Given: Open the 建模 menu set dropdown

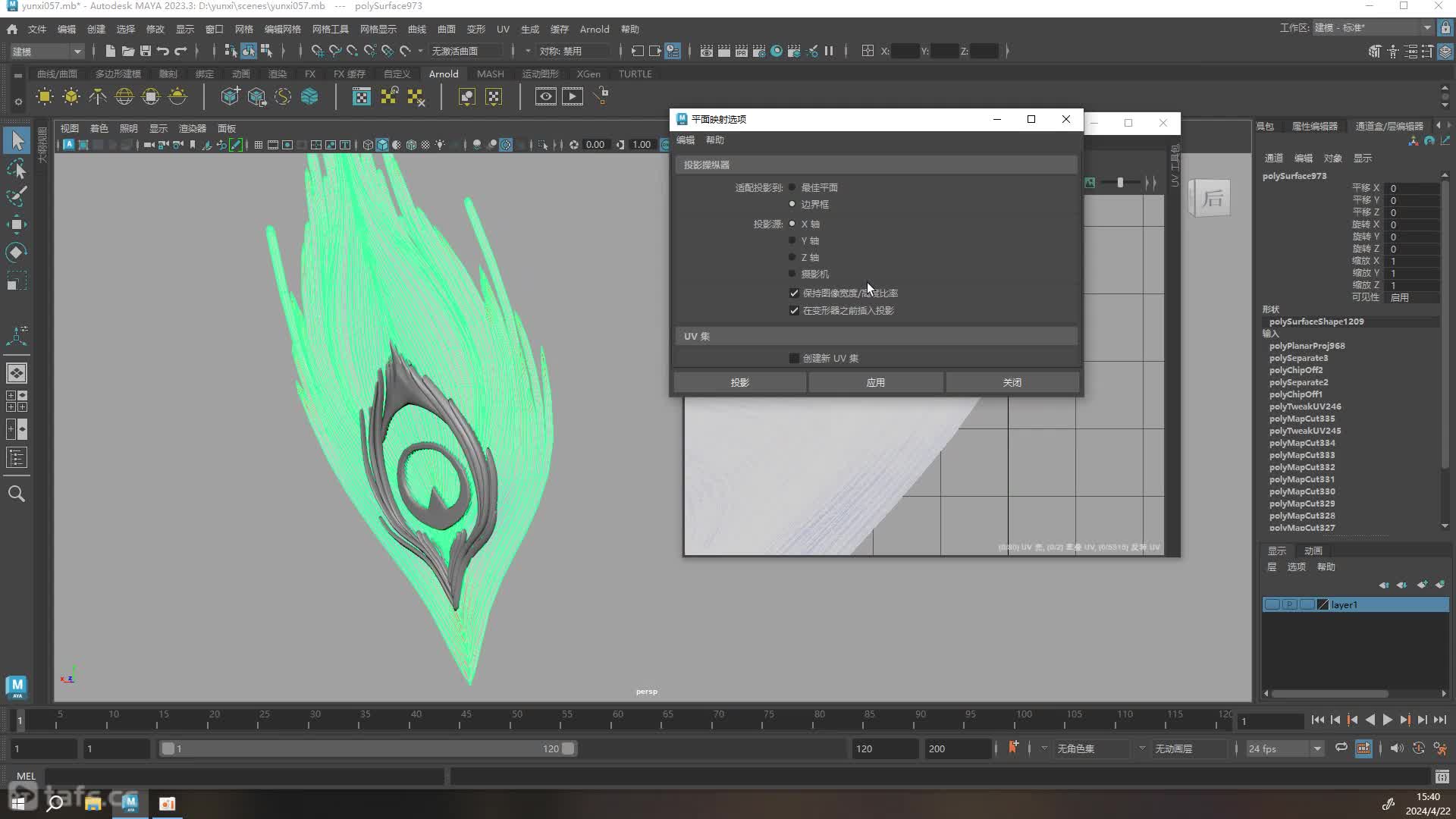Looking at the screenshot, I should point(46,51).
